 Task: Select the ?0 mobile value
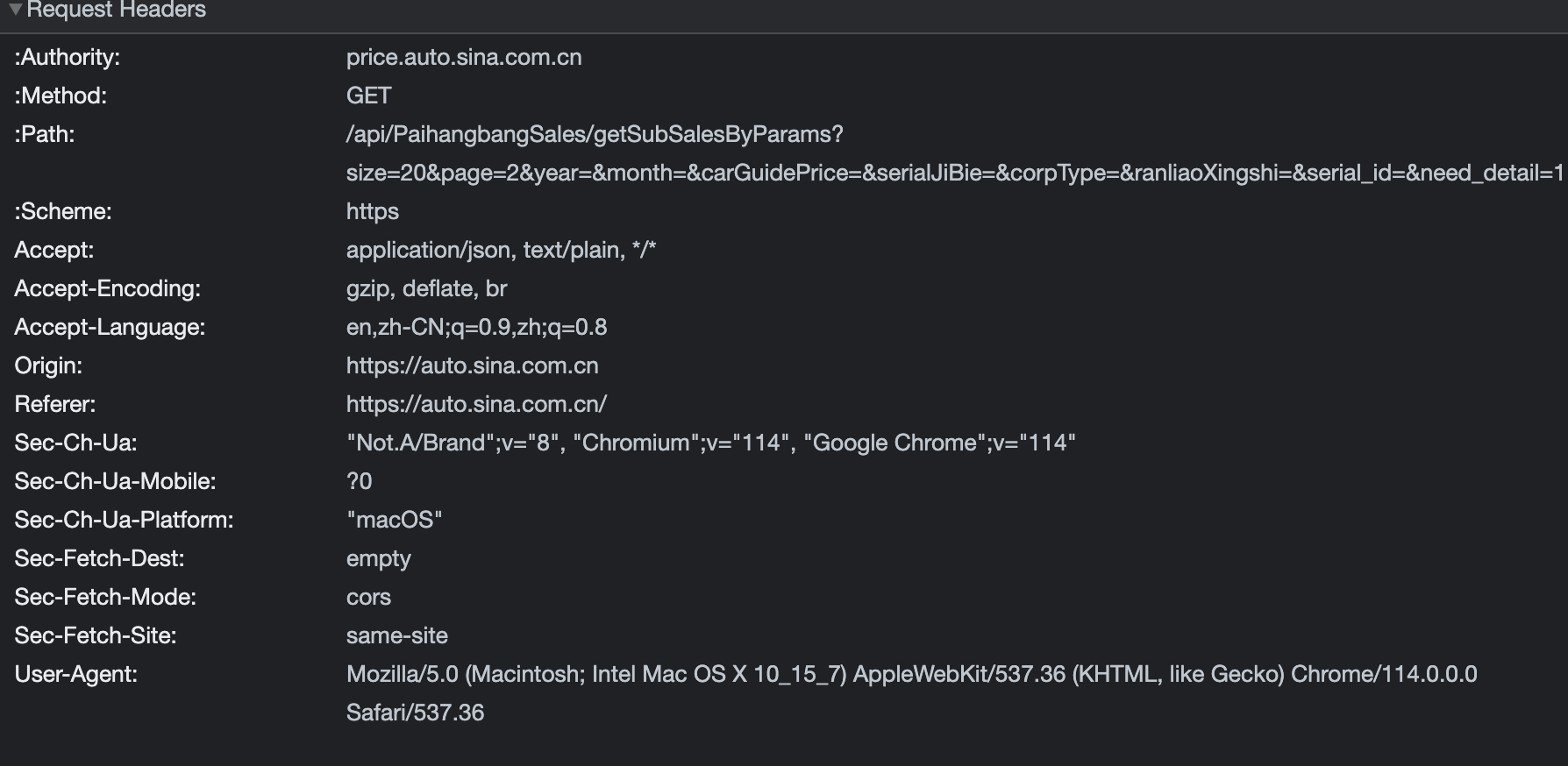click(x=360, y=481)
